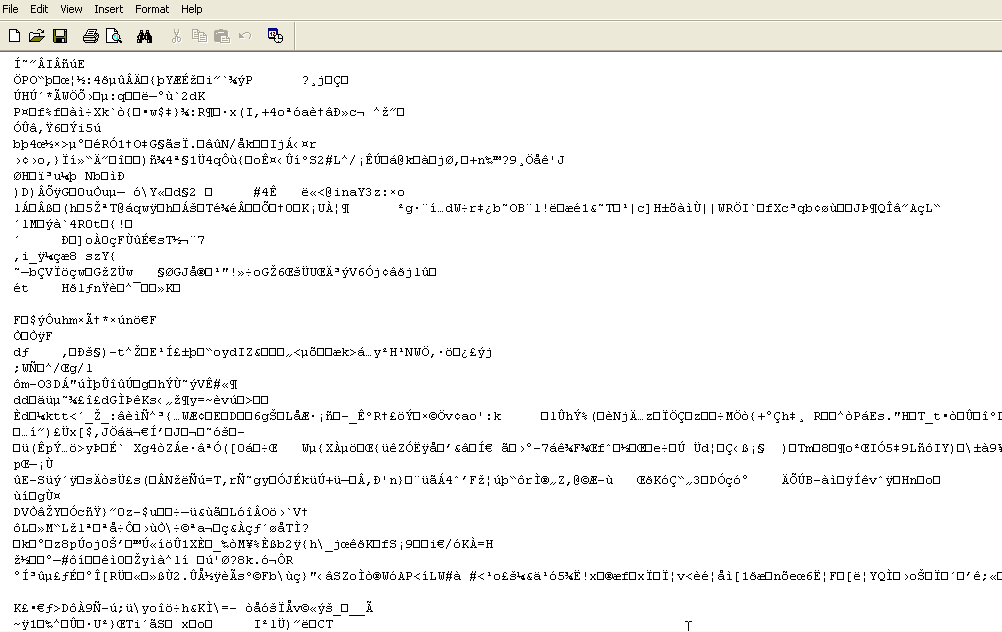
Task: Open the Edit menu
Action: (x=39, y=9)
